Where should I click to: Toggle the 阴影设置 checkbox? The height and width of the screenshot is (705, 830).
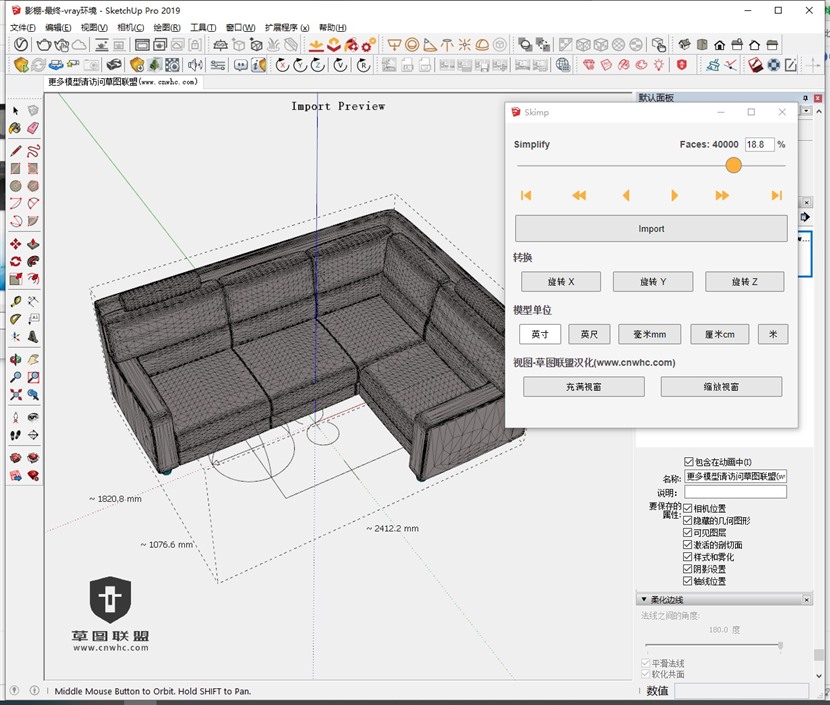click(x=688, y=569)
